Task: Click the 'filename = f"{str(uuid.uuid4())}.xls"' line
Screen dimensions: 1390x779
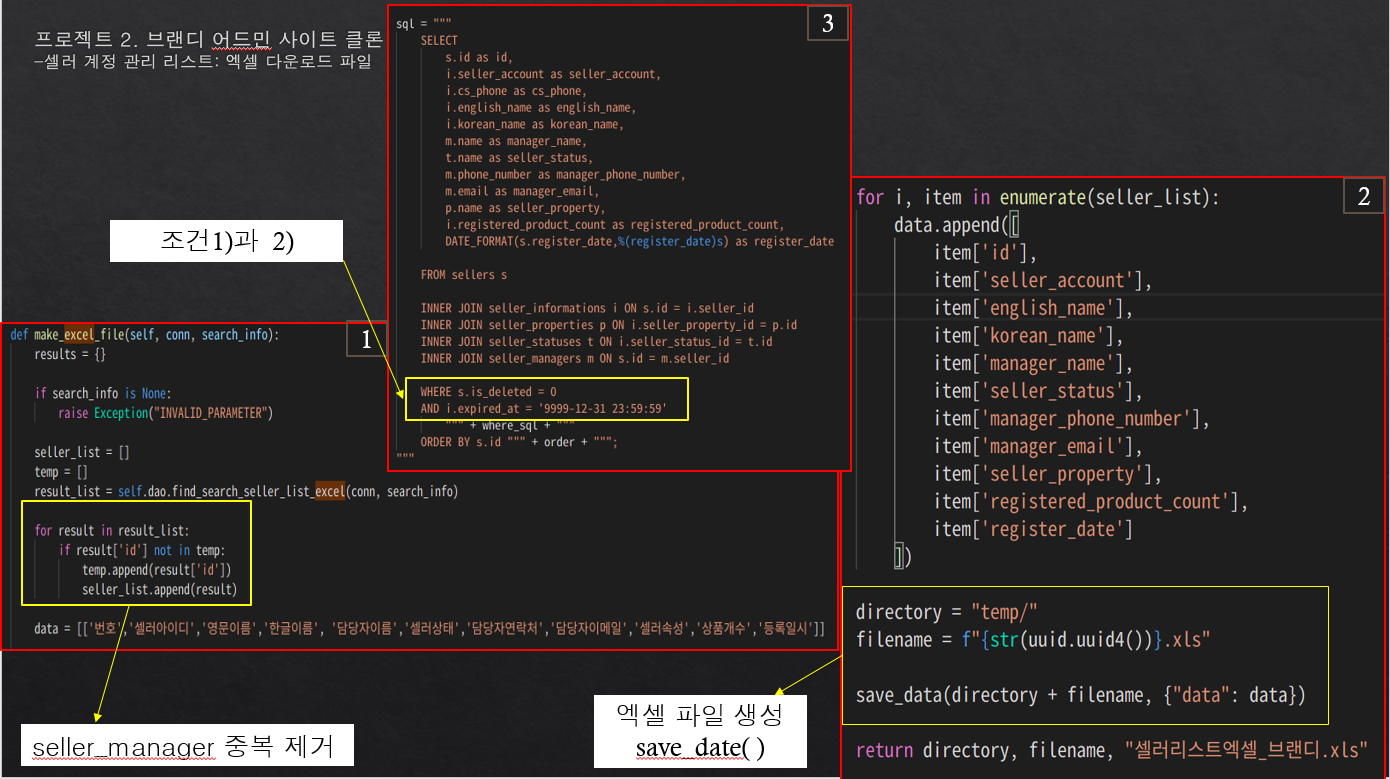Action: [x=1034, y=639]
